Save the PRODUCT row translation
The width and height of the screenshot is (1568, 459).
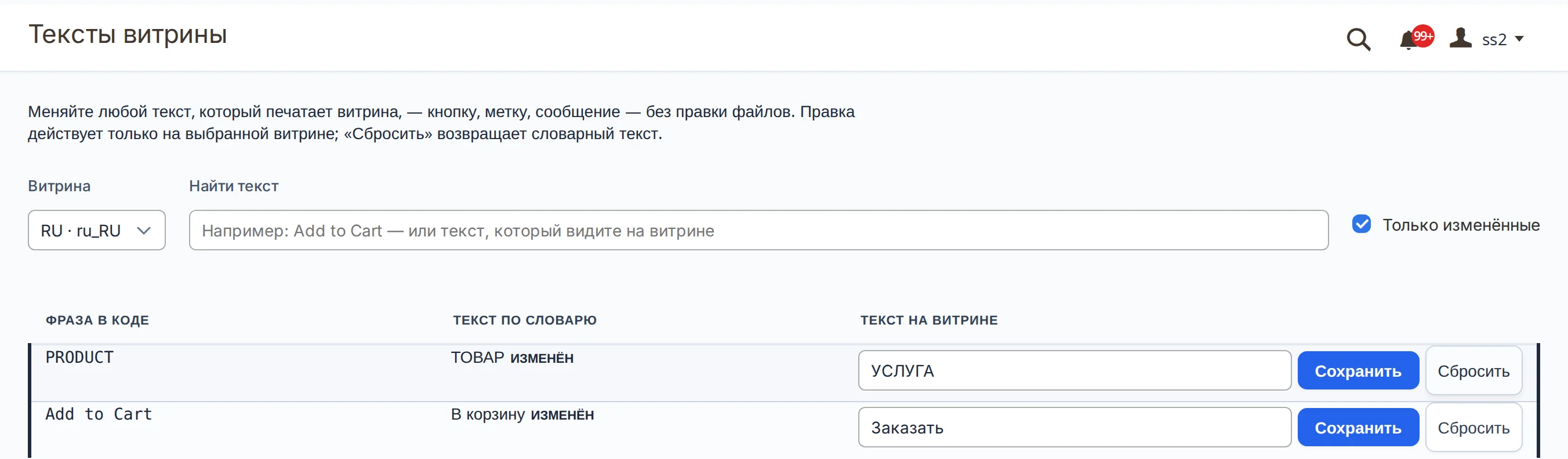pyautogui.click(x=1358, y=371)
